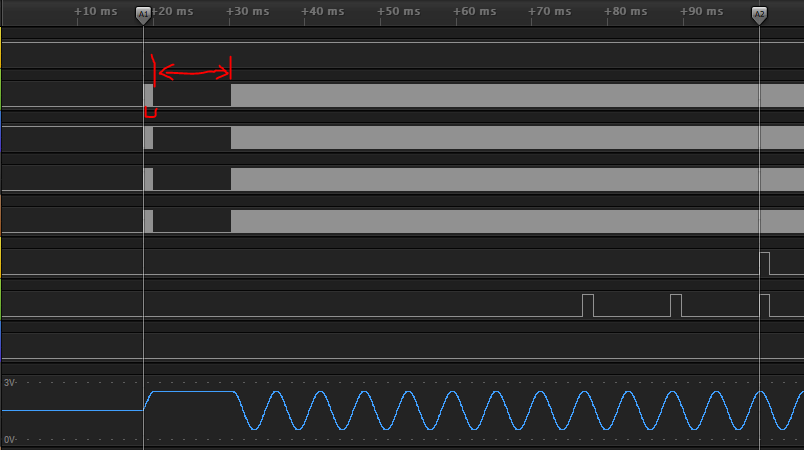
Task: Click the 0V analog scale label
Action: coord(10,440)
